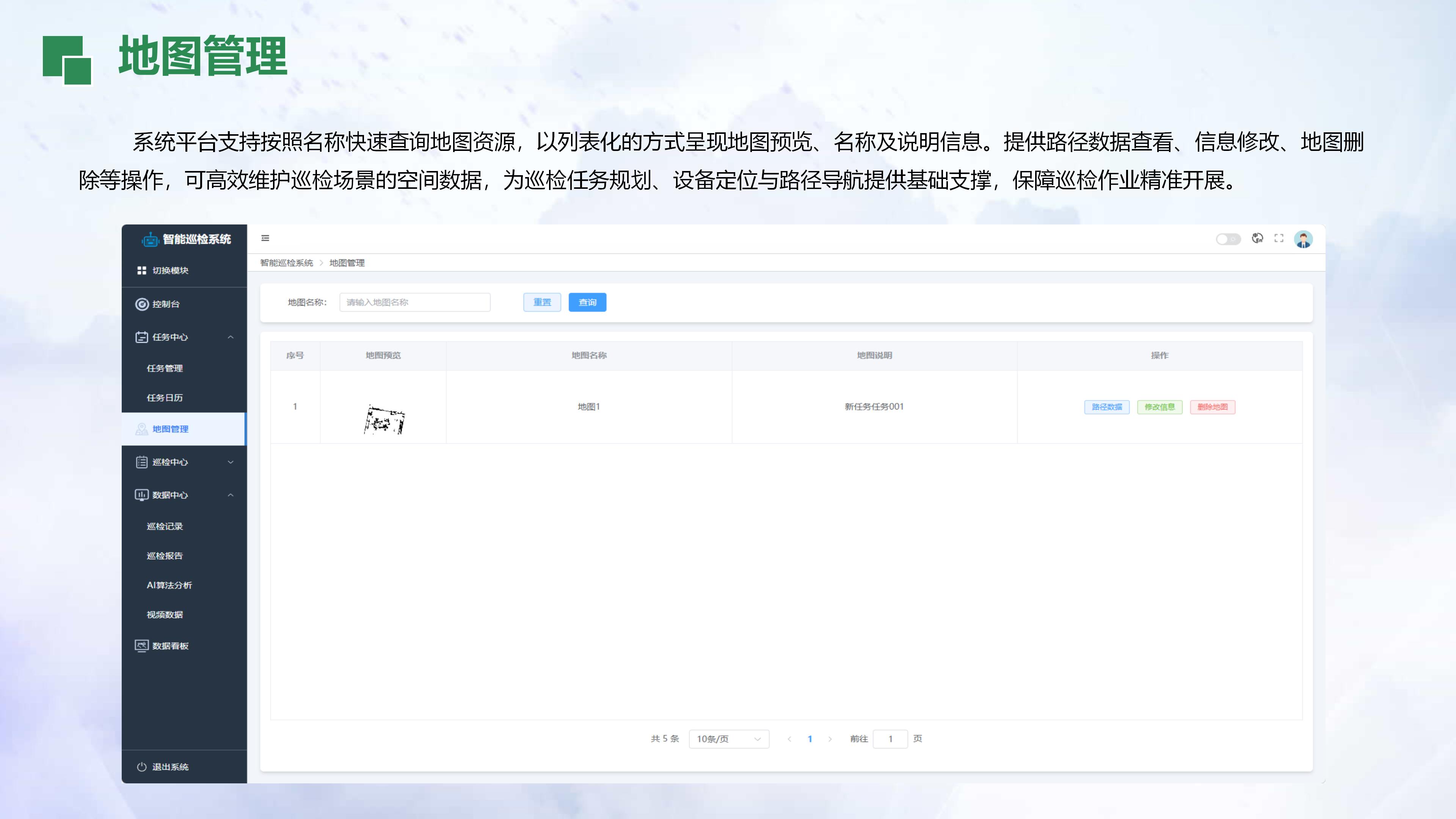The width and height of the screenshot is (1456, 819).
Task: Go to the previous page arrow
Action: [x=789, y=739]
